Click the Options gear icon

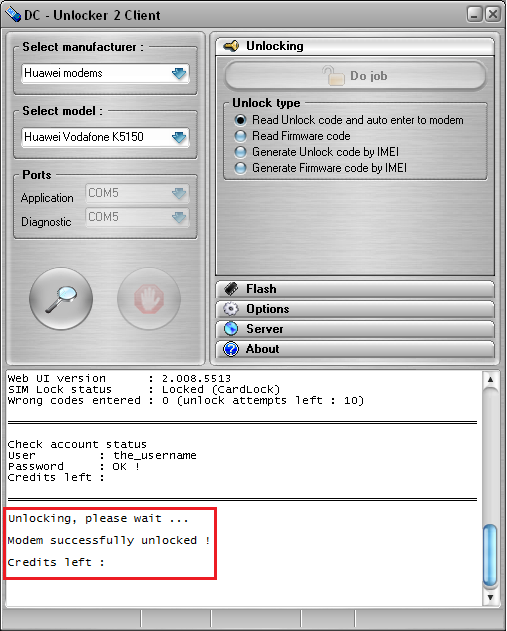coord(231,309)
